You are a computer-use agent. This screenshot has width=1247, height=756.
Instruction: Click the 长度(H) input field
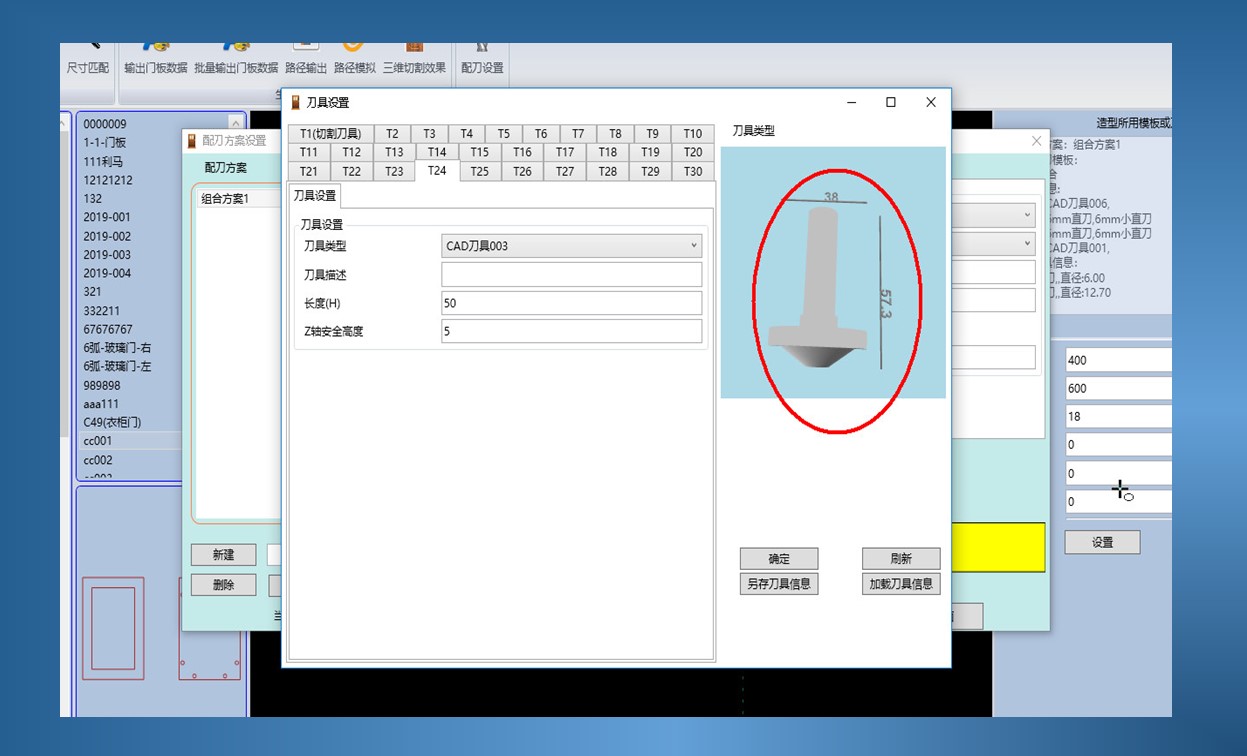click(x=571, y=303)
